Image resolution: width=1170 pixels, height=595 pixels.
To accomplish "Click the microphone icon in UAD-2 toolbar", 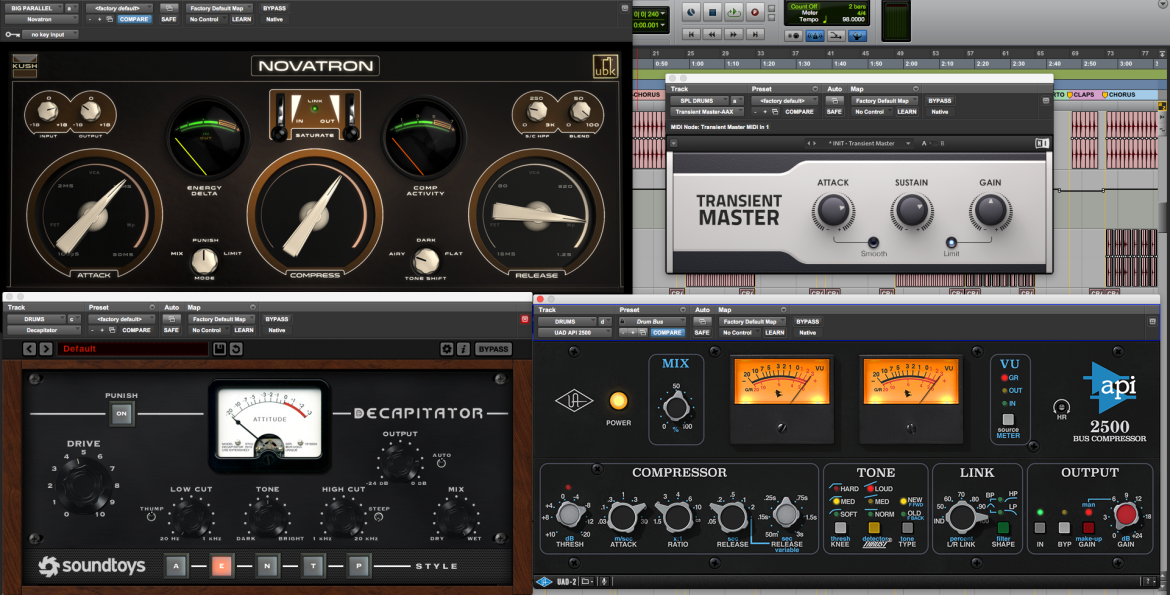I will 604,582.
